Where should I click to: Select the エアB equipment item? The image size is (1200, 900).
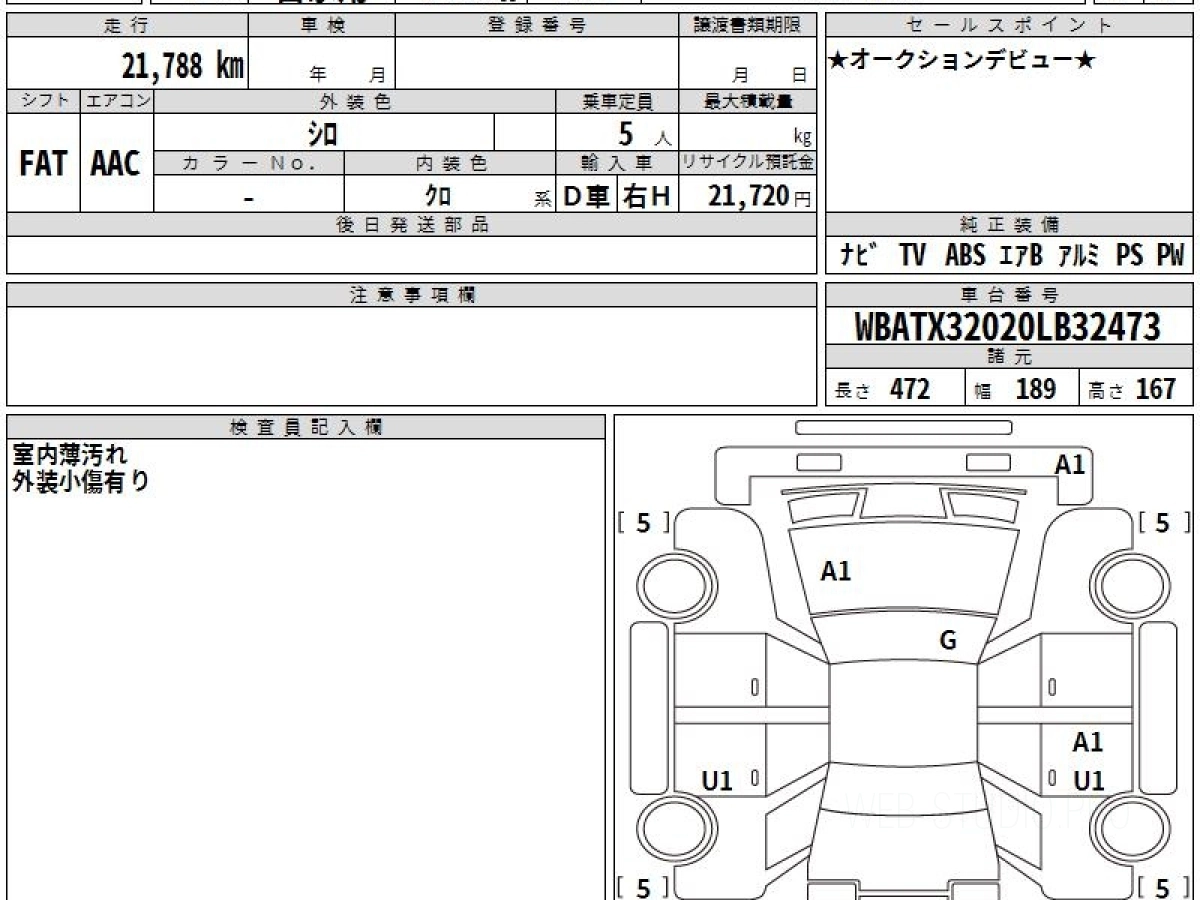point(1020,255)
